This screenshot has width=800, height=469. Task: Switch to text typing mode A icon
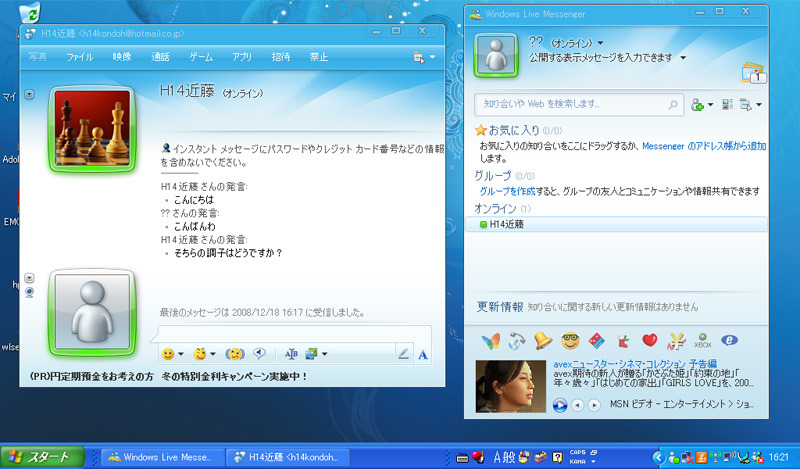click(x=423, y=354)
